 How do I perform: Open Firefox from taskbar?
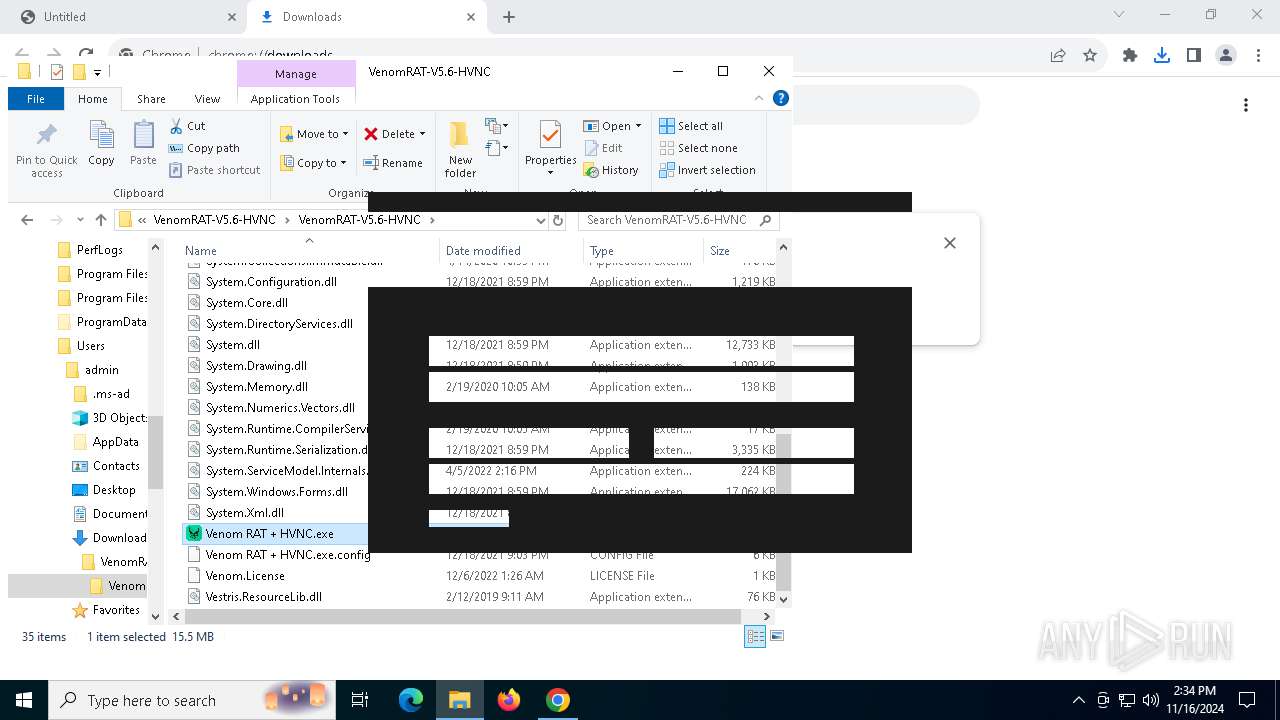click(x=509, y=700)
